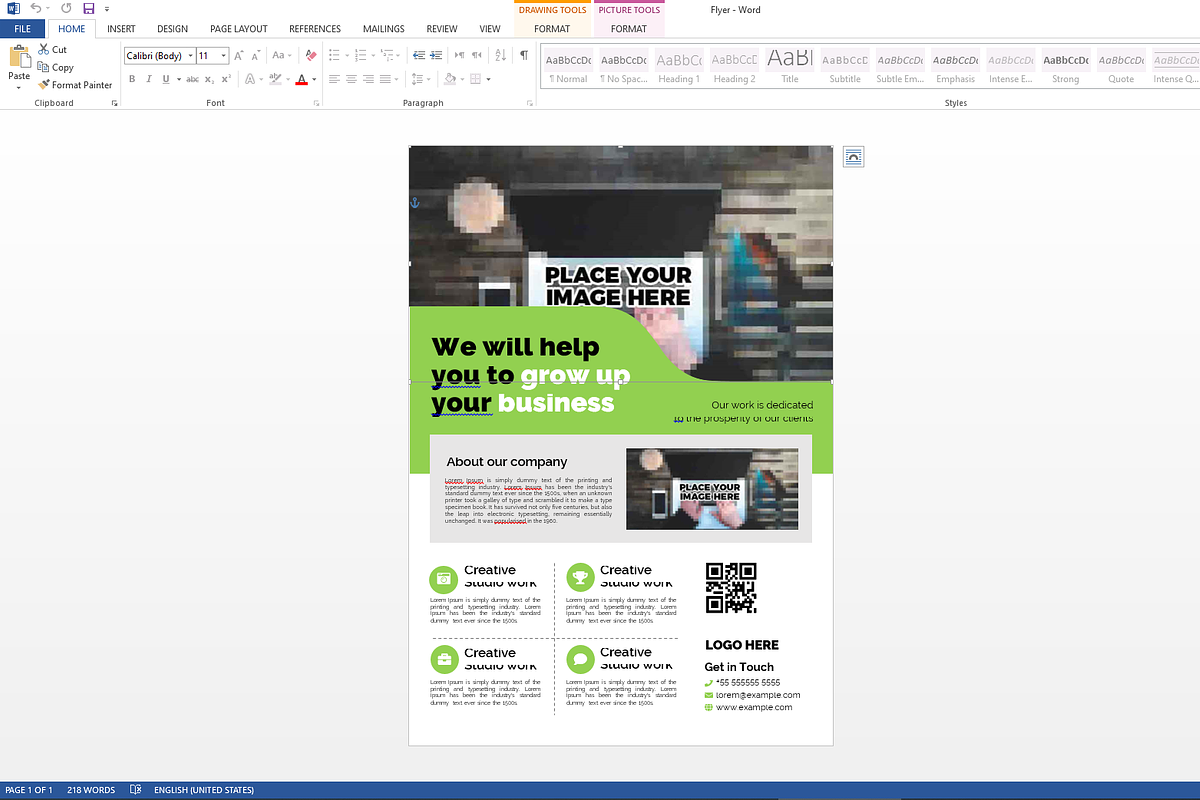1200x800 pixels.
Task: Launch the Paragraph dialog expander
Action: coord(529,103)
